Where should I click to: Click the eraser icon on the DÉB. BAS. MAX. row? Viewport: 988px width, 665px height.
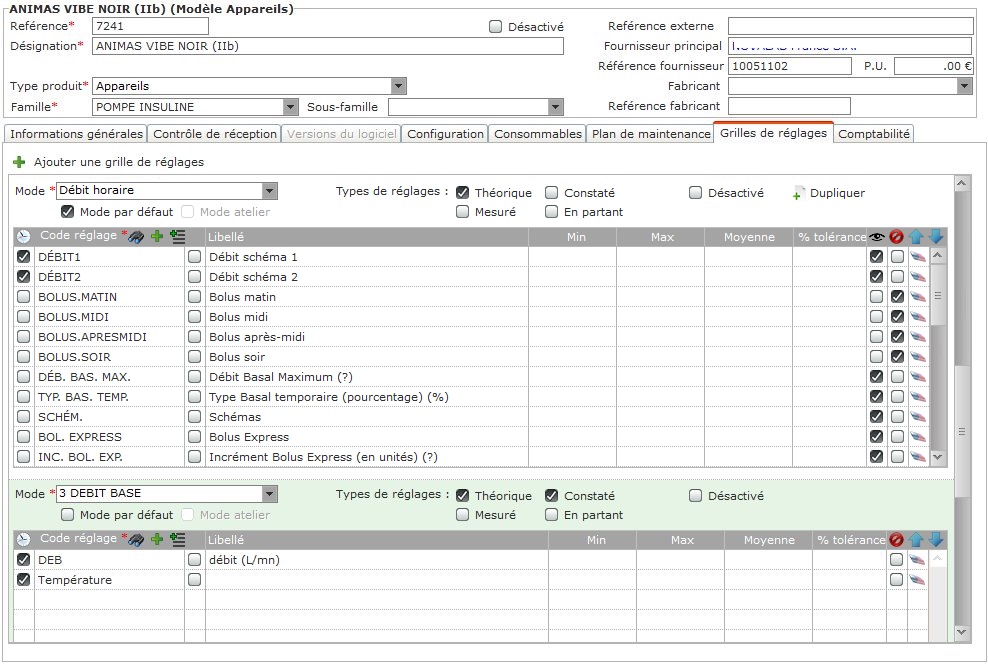(918, 377)
